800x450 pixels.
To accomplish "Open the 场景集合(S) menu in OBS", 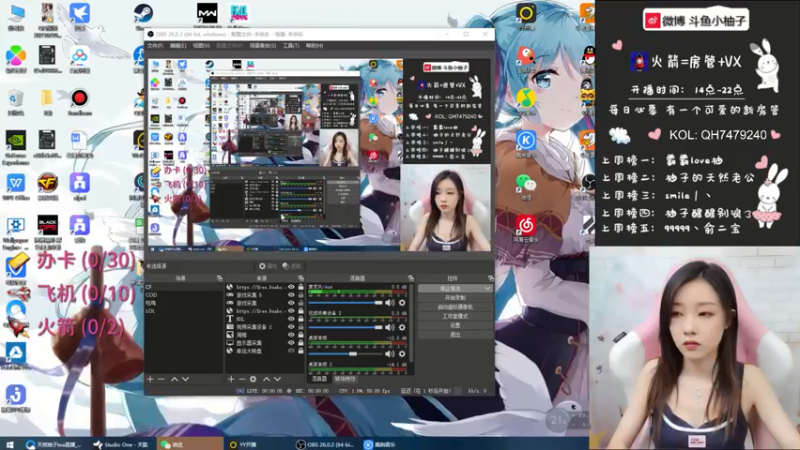I will 263,46.
